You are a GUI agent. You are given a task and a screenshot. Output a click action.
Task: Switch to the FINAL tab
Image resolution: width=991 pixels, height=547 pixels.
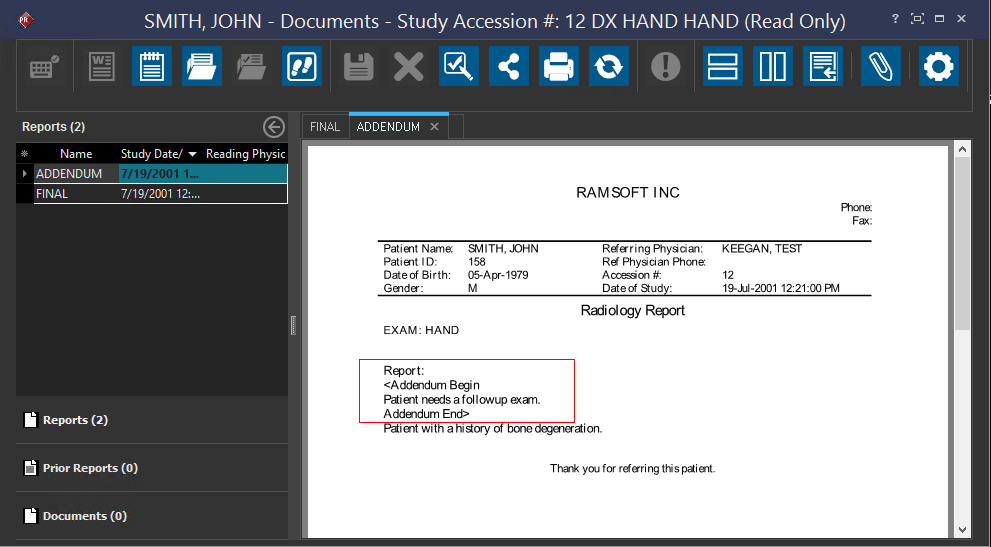click(325, 127)
